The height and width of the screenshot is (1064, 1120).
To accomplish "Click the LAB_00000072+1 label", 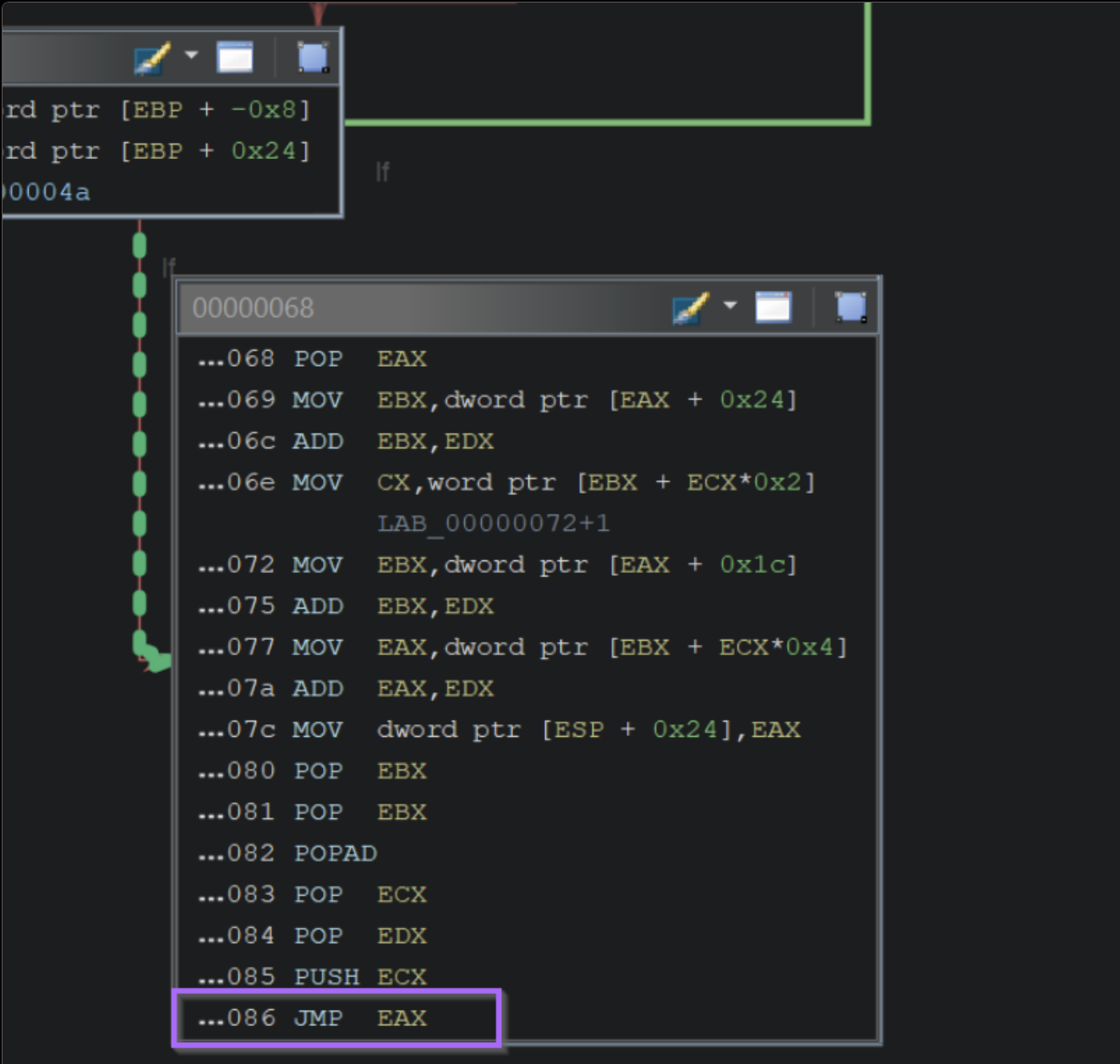I will pos(493,523).
